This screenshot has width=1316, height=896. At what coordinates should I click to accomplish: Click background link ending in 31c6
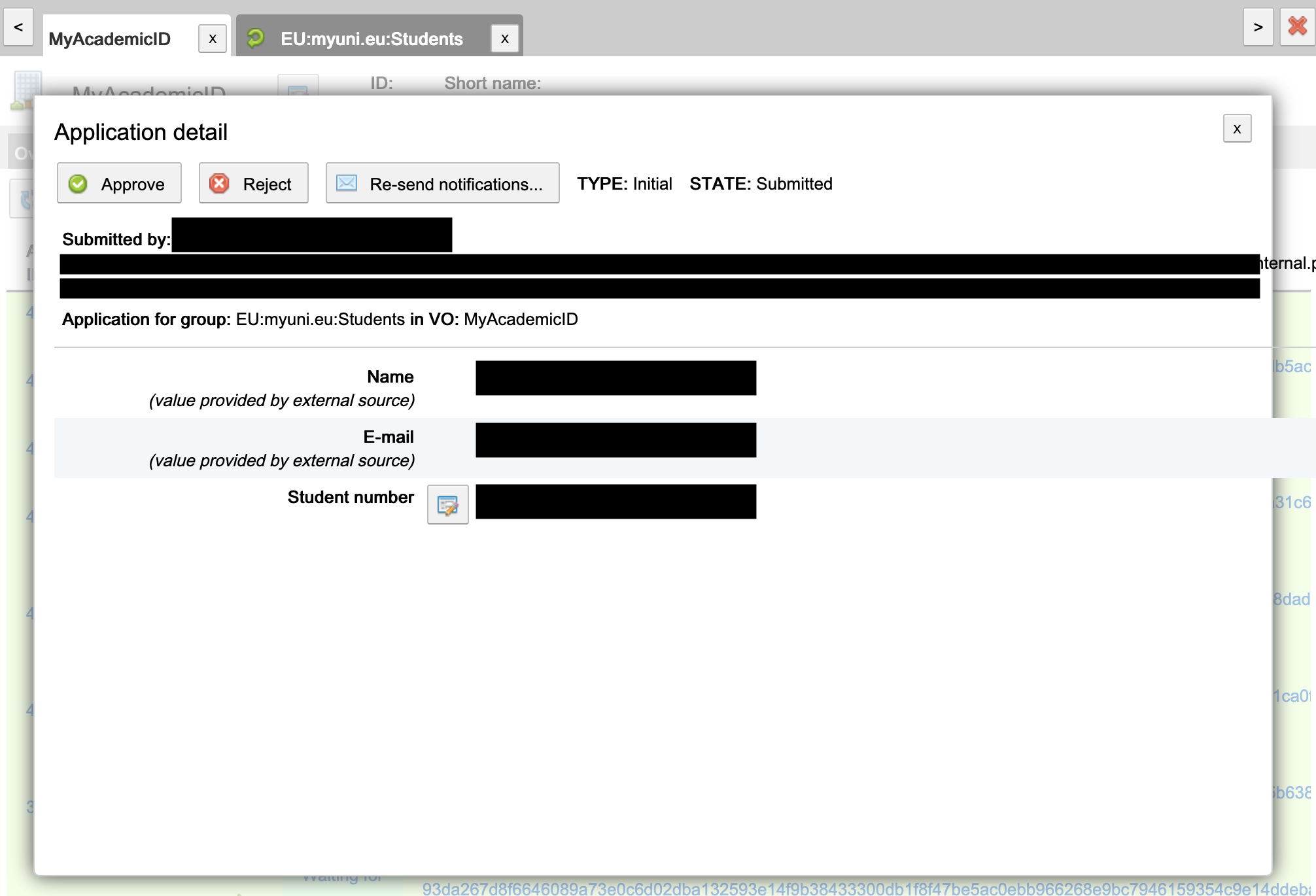(x=1292, y=503)
